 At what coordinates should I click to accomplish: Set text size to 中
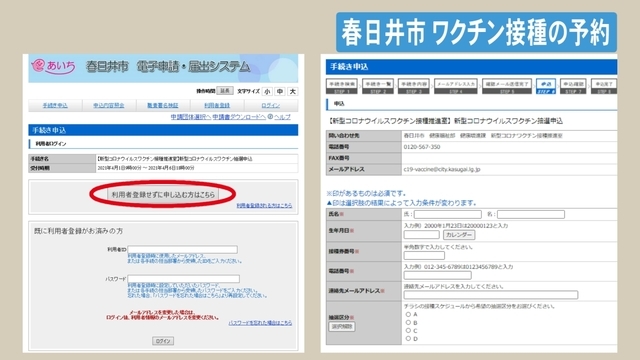pos(280,91)
